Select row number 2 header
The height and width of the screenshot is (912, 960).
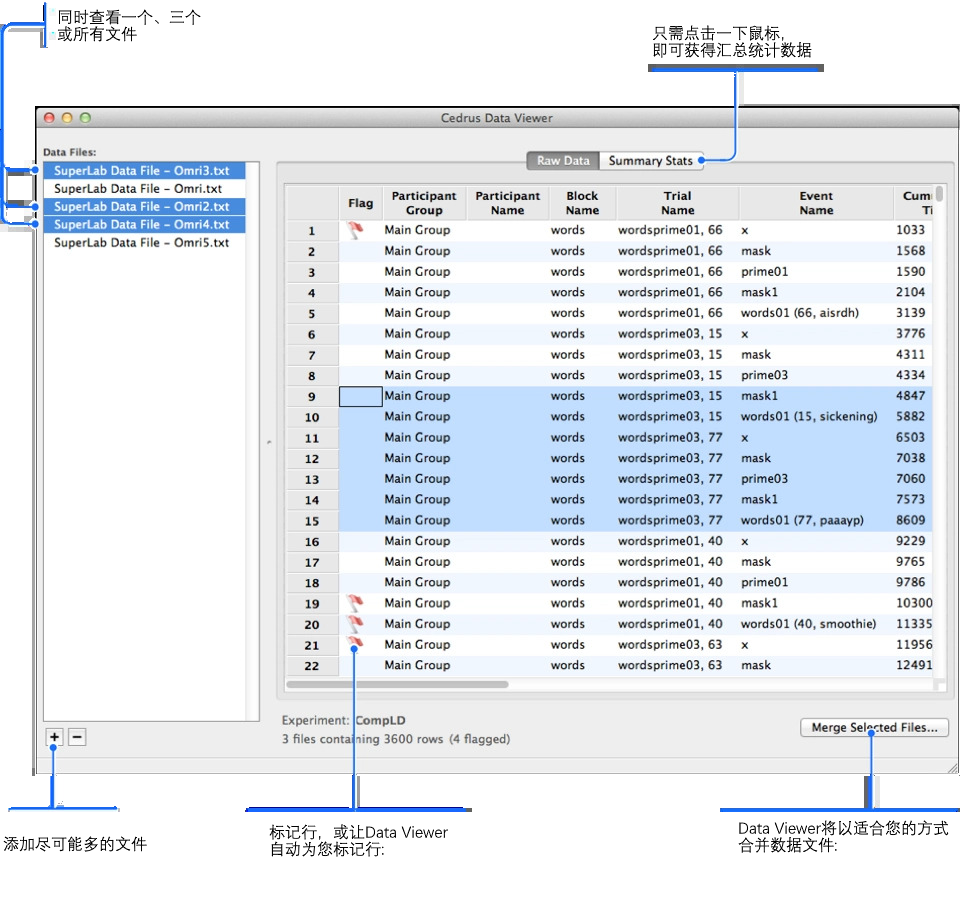point(312,252)
